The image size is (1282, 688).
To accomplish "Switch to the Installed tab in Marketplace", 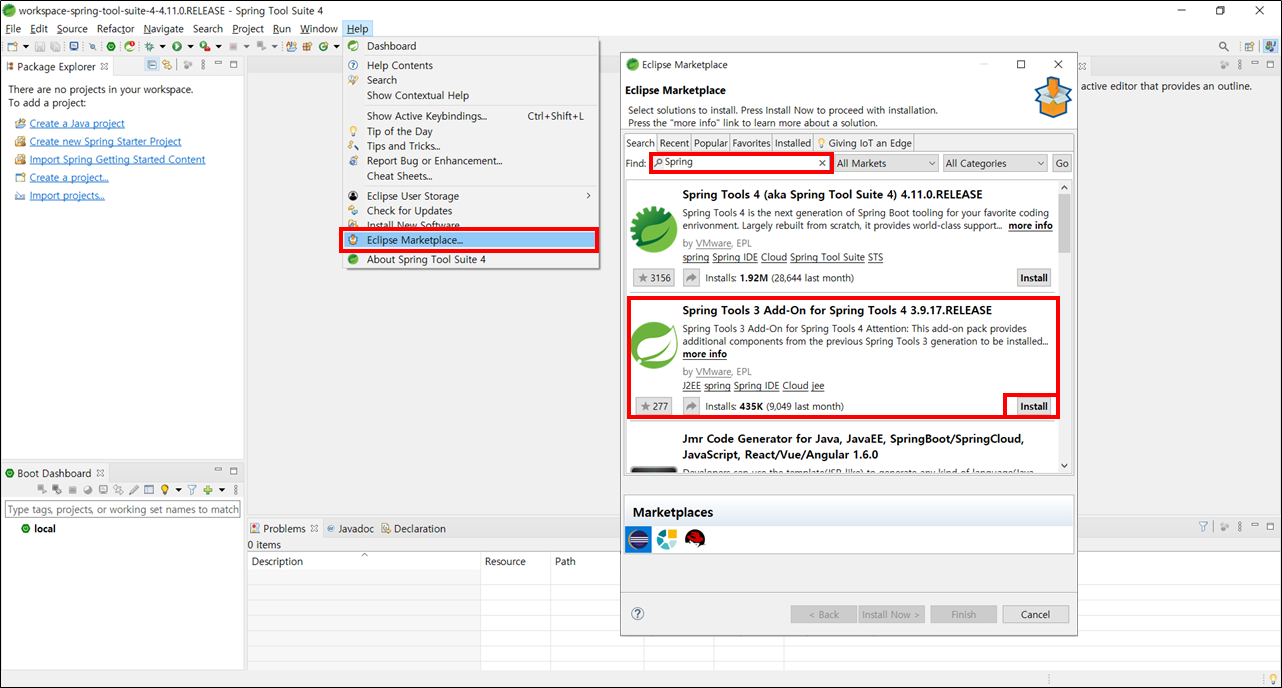I will tap(793, 143).
